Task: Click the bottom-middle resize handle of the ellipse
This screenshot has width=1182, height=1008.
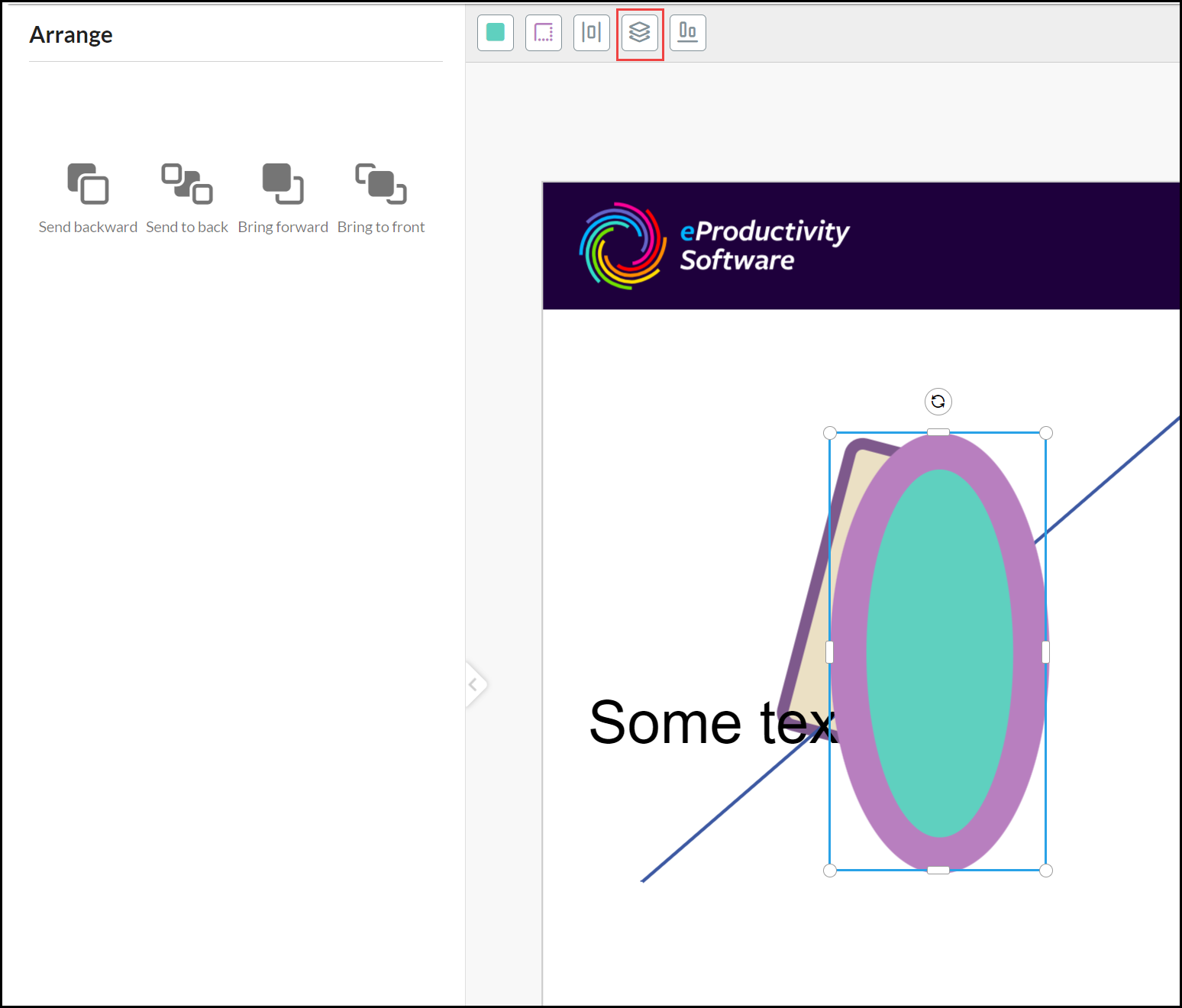Action: (938, 870)
